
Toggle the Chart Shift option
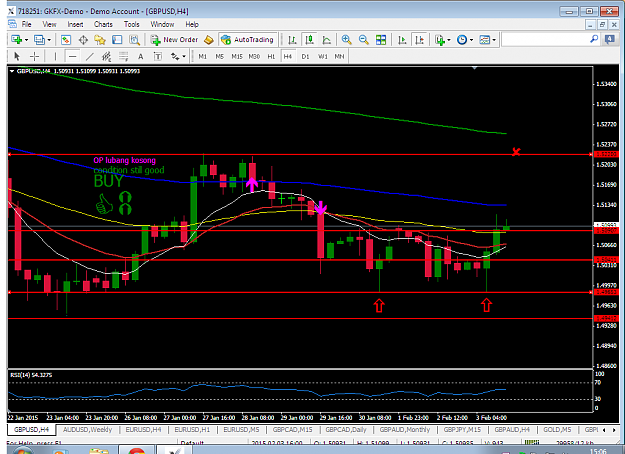tap(419, 39)
